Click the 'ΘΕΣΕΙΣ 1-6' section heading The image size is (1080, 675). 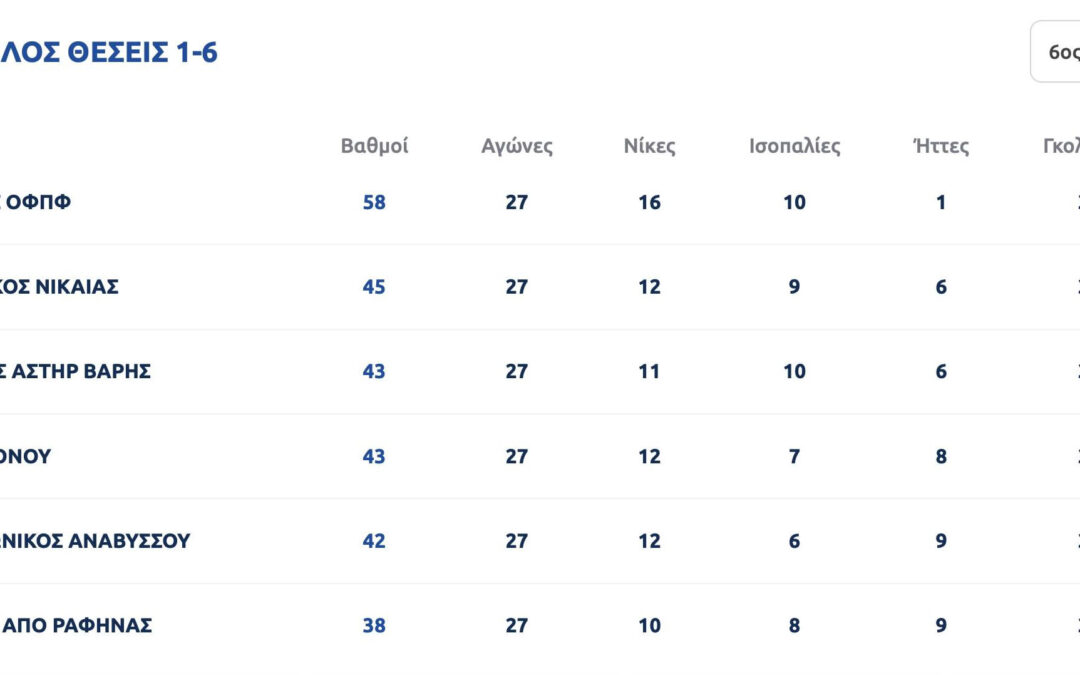tap(108, 52)
